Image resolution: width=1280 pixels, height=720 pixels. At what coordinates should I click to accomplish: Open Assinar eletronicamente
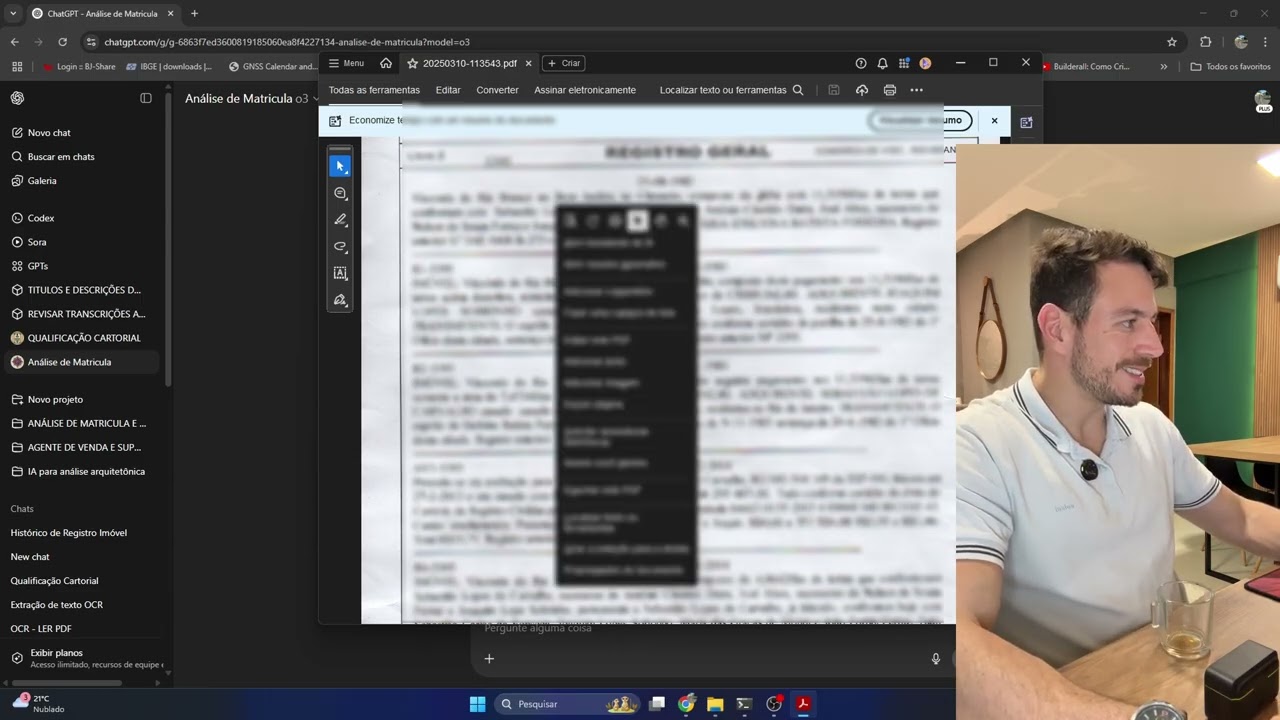585,90
